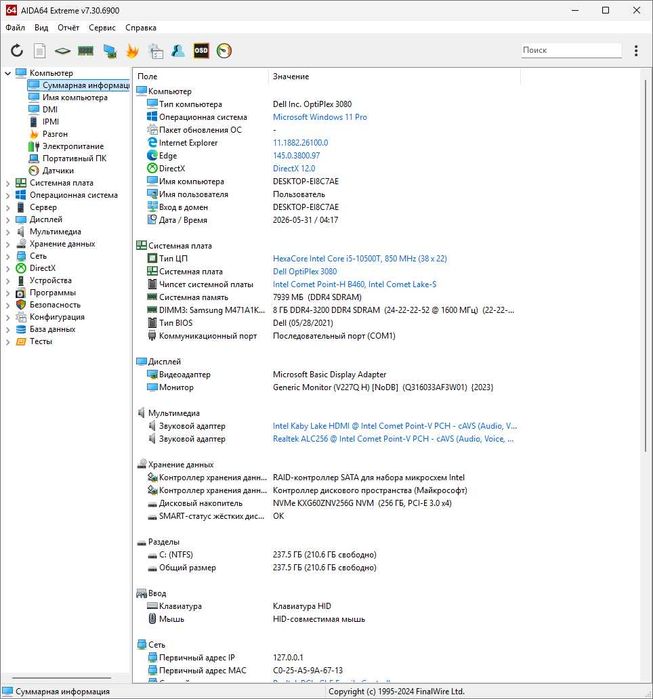Select the Системная память row
Screen dimensions: 653x699
(x=327, y=297)
